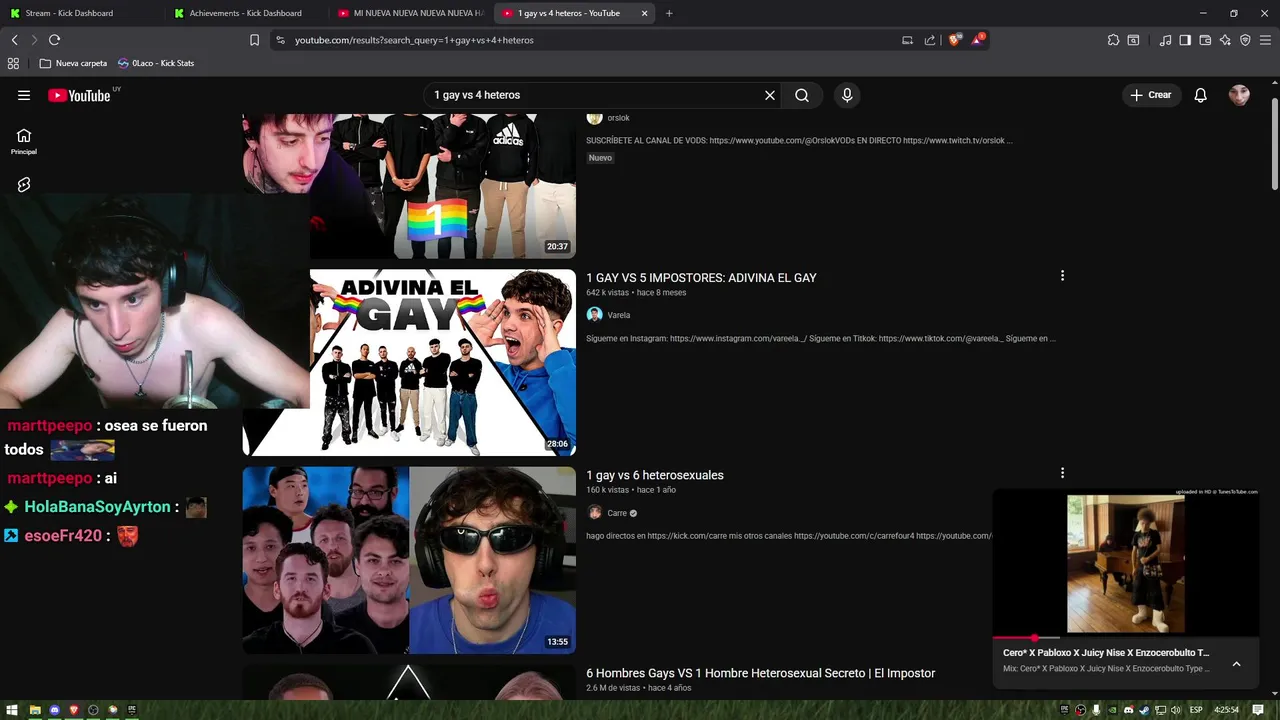Open Leo AI sparkle icon
Screen dimensions: 1280x720
(1225, 40)
